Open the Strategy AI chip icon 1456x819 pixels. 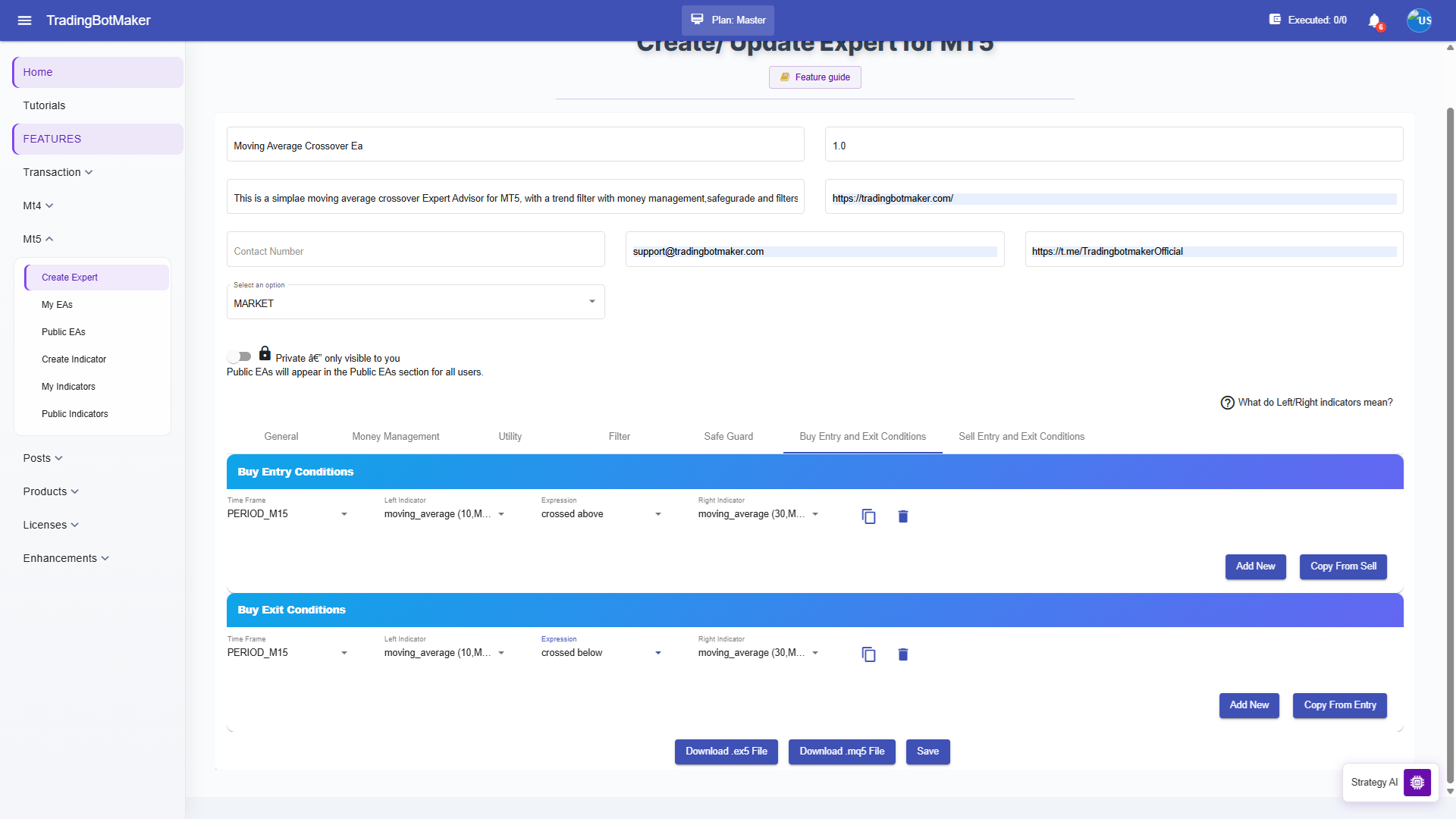(1417, 782)
